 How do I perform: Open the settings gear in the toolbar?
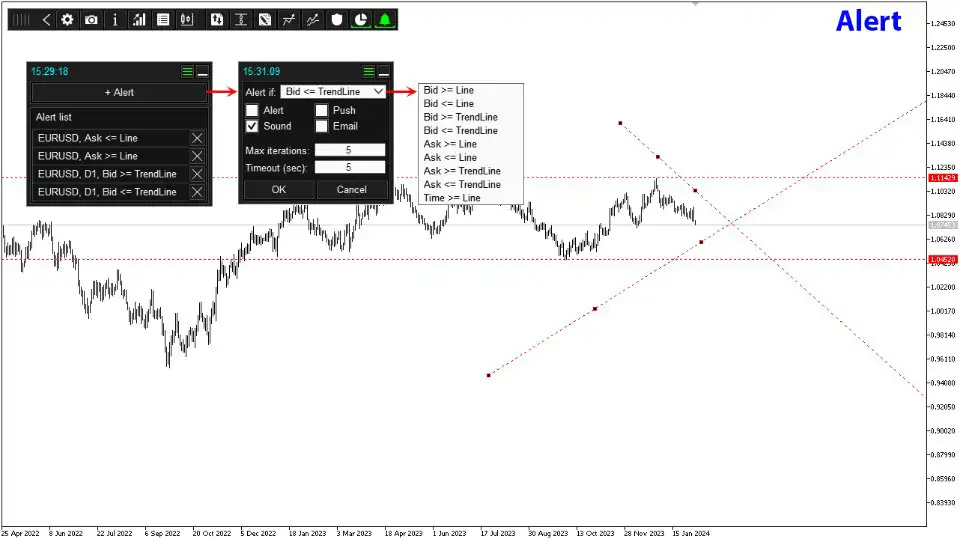tap(67, 19)
